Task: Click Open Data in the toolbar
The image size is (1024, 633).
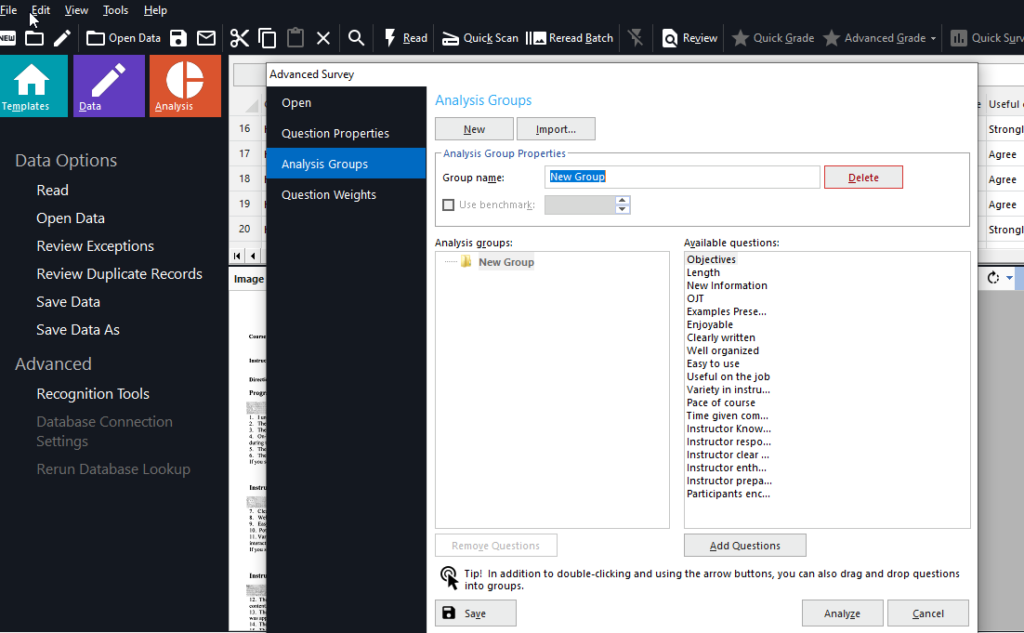Action: point(123,38)
